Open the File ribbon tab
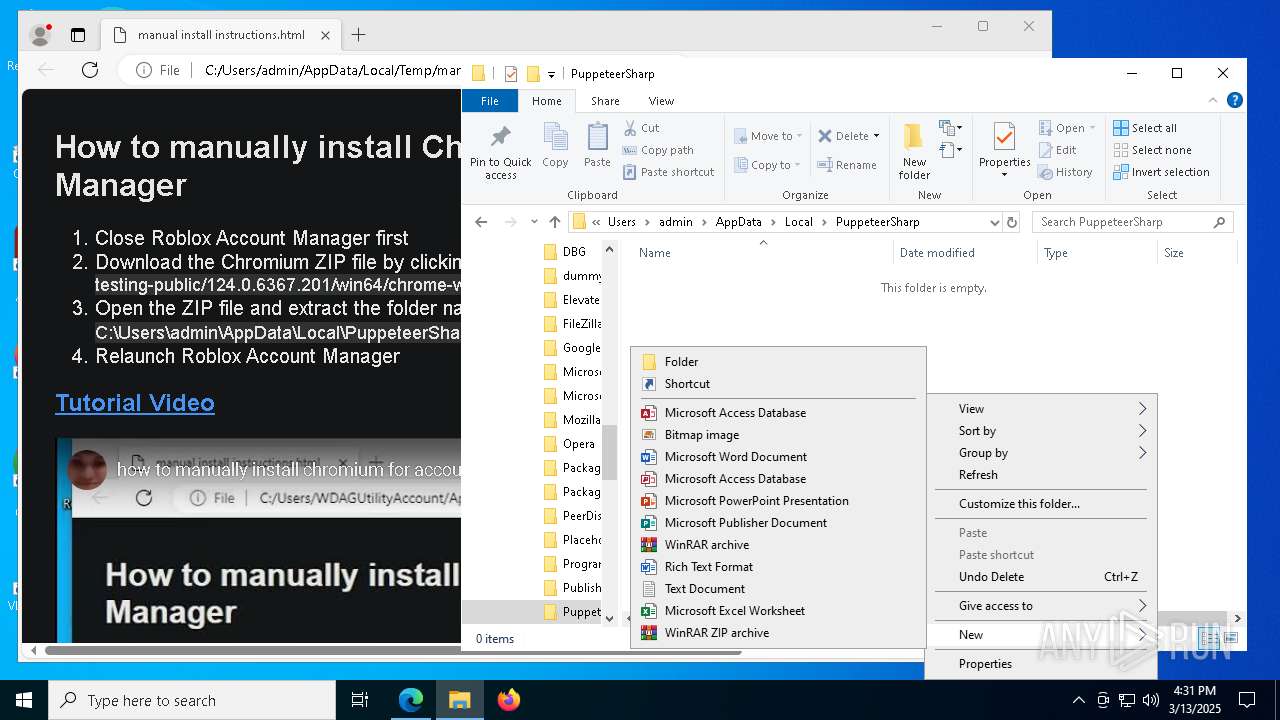The width and height of the screenshot is (1280, 720). (x=490, y=101)
